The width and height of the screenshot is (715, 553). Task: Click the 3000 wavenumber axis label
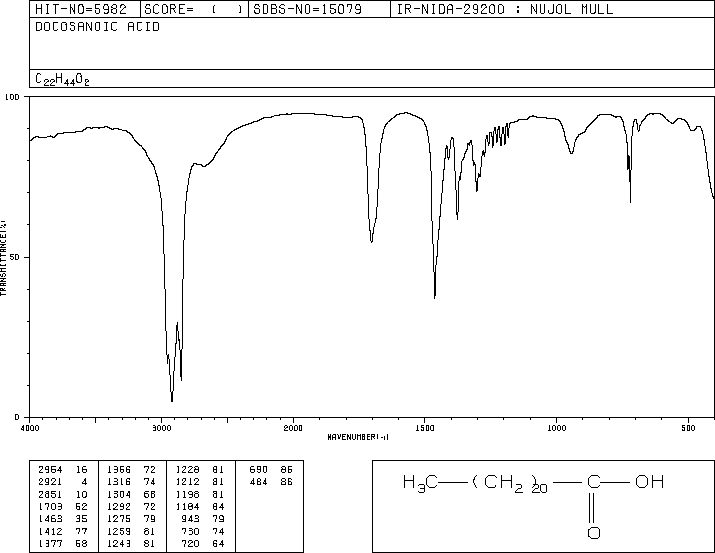tap(161, 428)
